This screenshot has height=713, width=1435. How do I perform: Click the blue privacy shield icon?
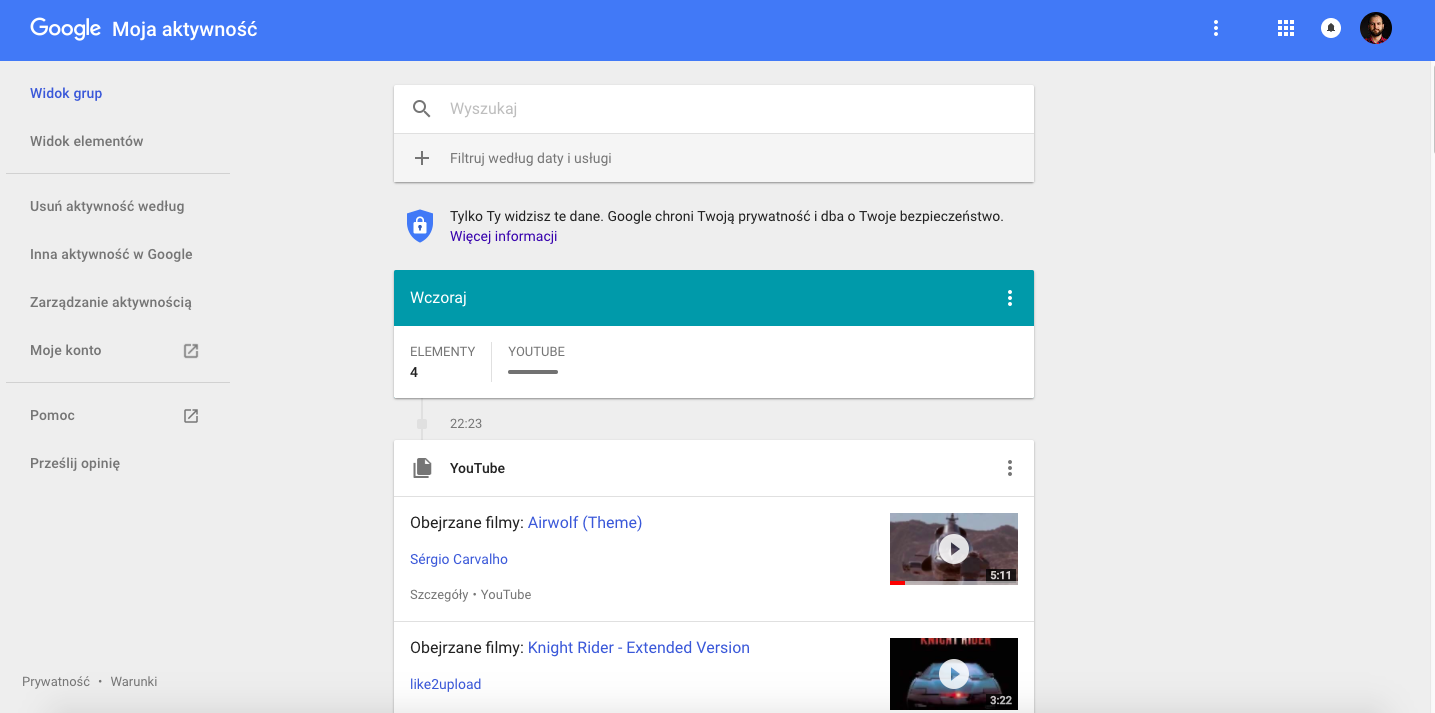[x=420, y=226]
